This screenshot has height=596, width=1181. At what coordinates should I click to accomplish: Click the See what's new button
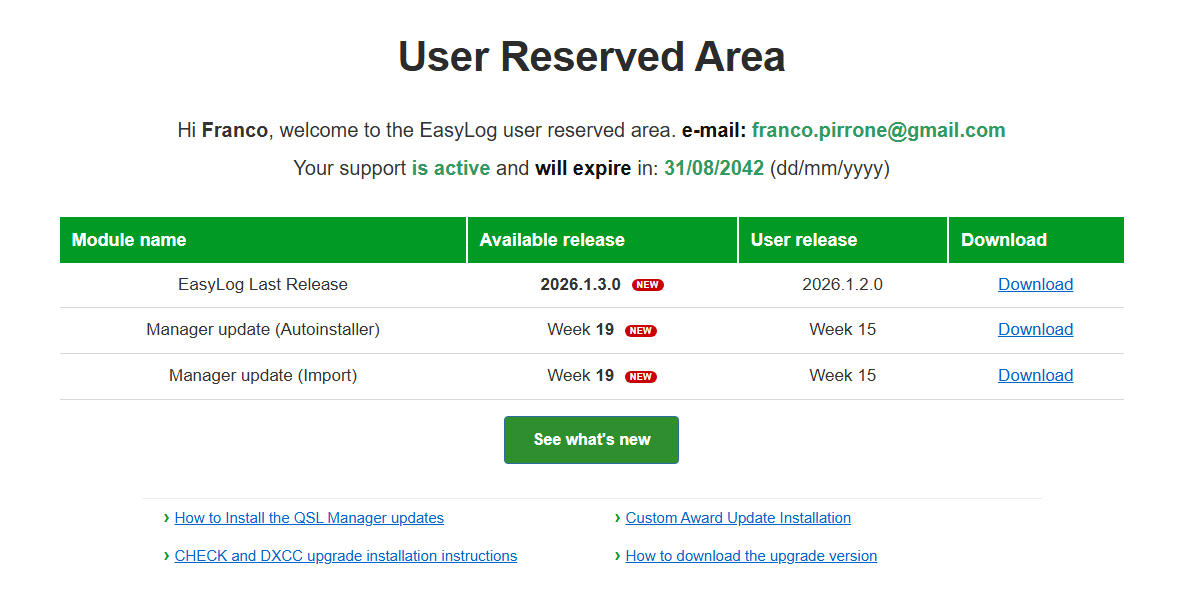591,439
